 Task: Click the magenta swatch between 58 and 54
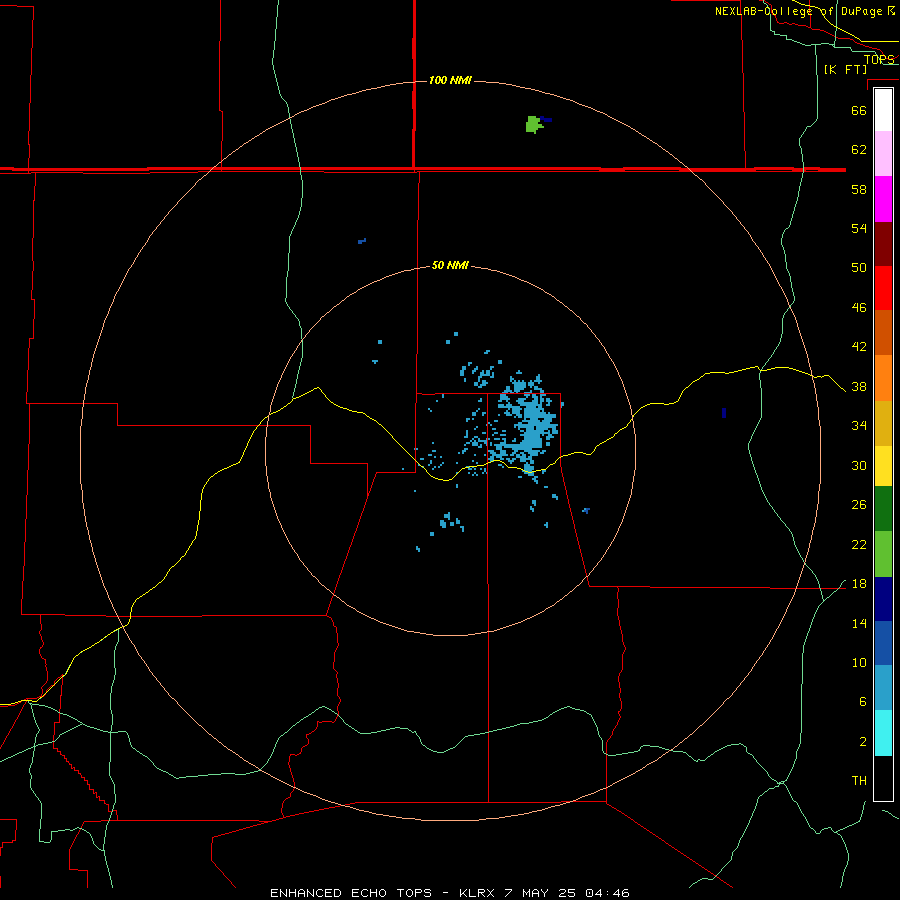883,199
